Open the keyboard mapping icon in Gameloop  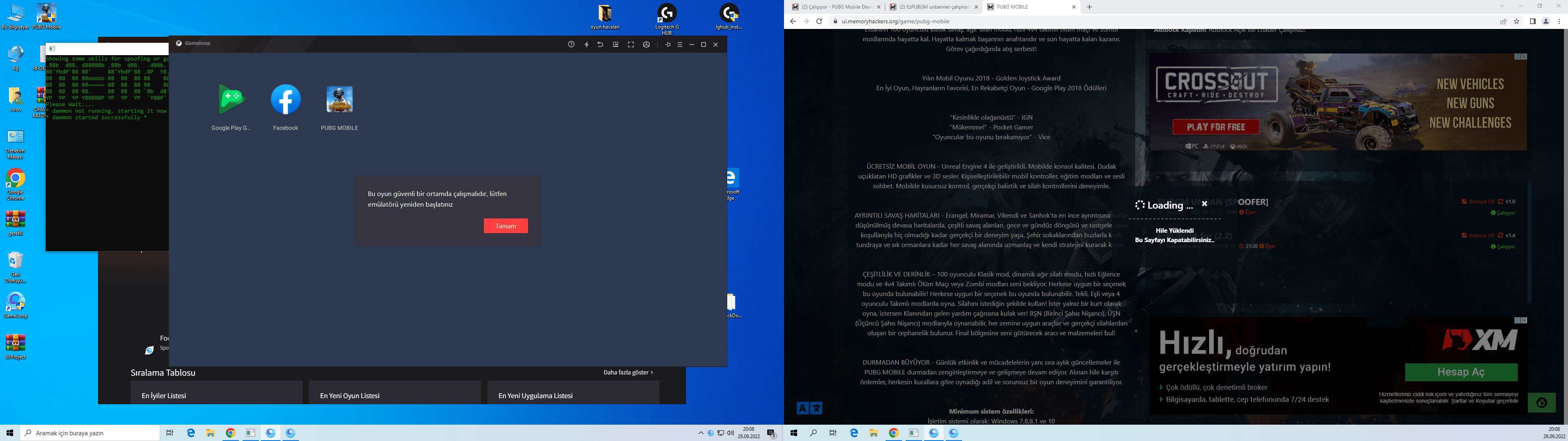(x=615, y=45)
